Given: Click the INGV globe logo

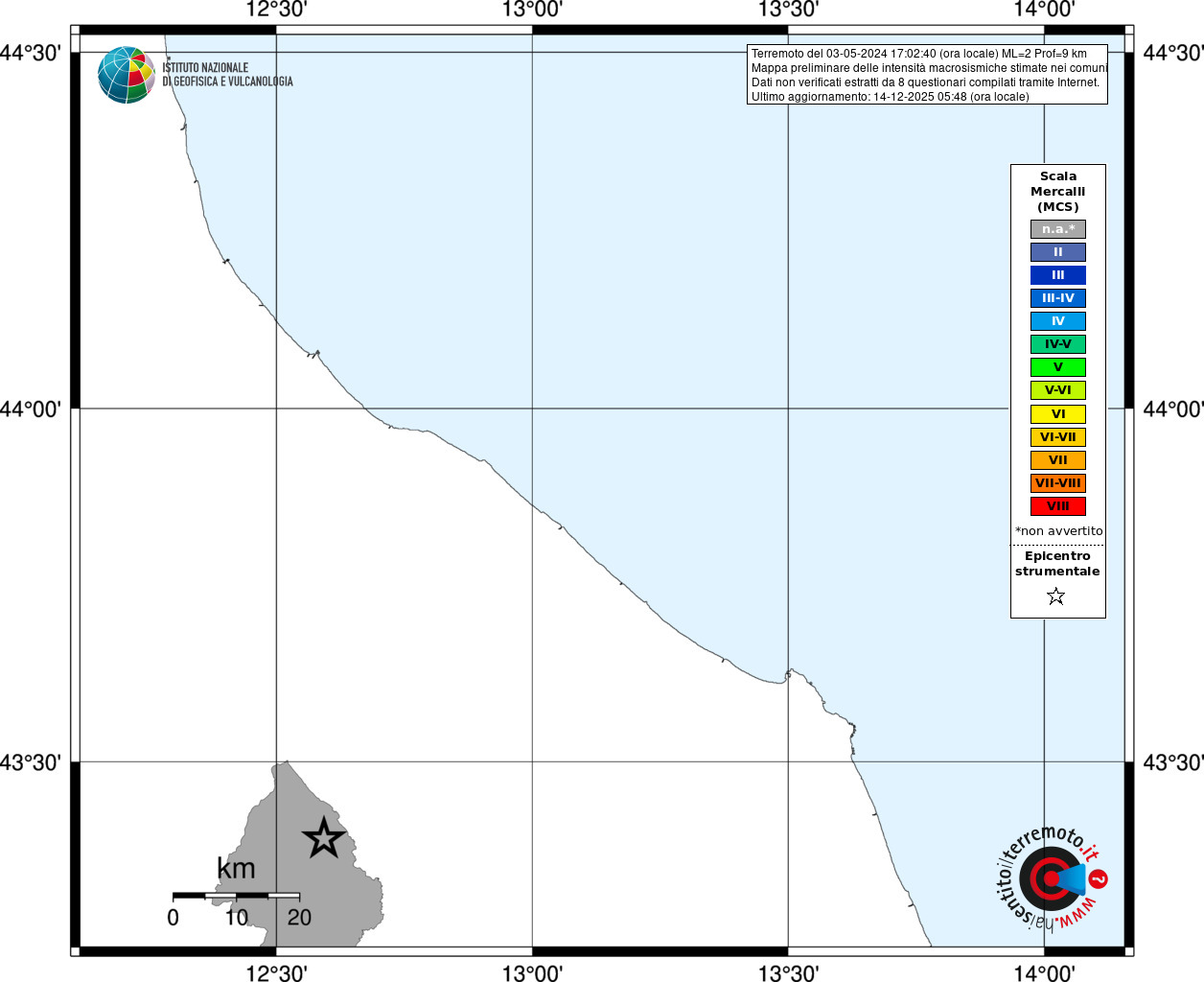Looking at the screenshot, I should [x=127, y=75].
